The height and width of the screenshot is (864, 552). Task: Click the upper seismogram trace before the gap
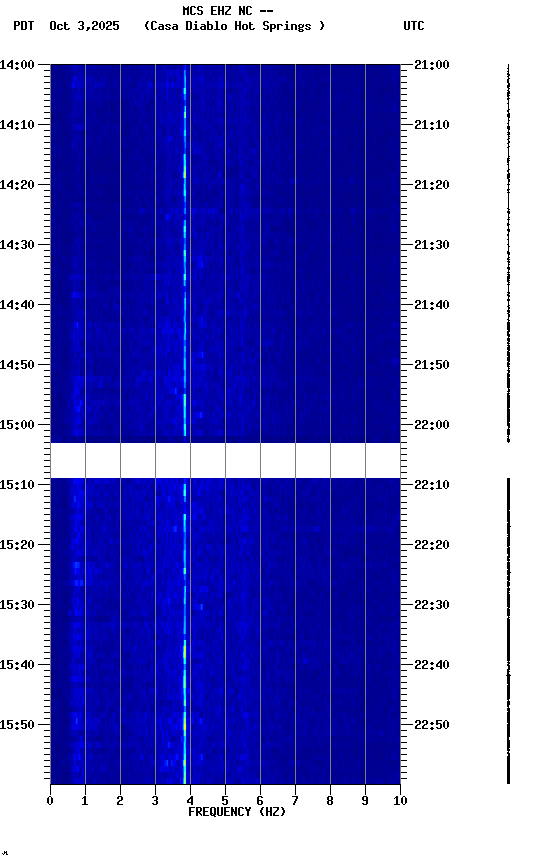coord(508,253)
